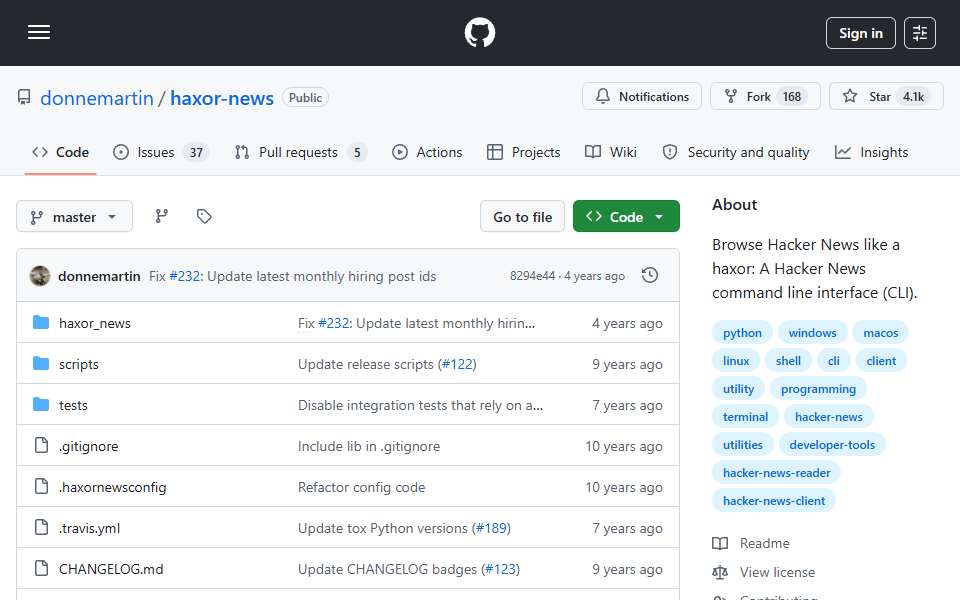Click the .gitignore file icon
Viewport: 960px width, 600px height.
coord(41,445)
